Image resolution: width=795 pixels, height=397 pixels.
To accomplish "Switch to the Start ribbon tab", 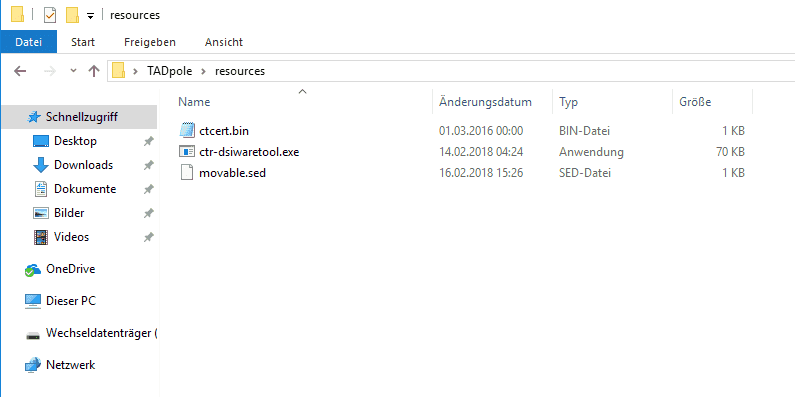I will 83,42.
